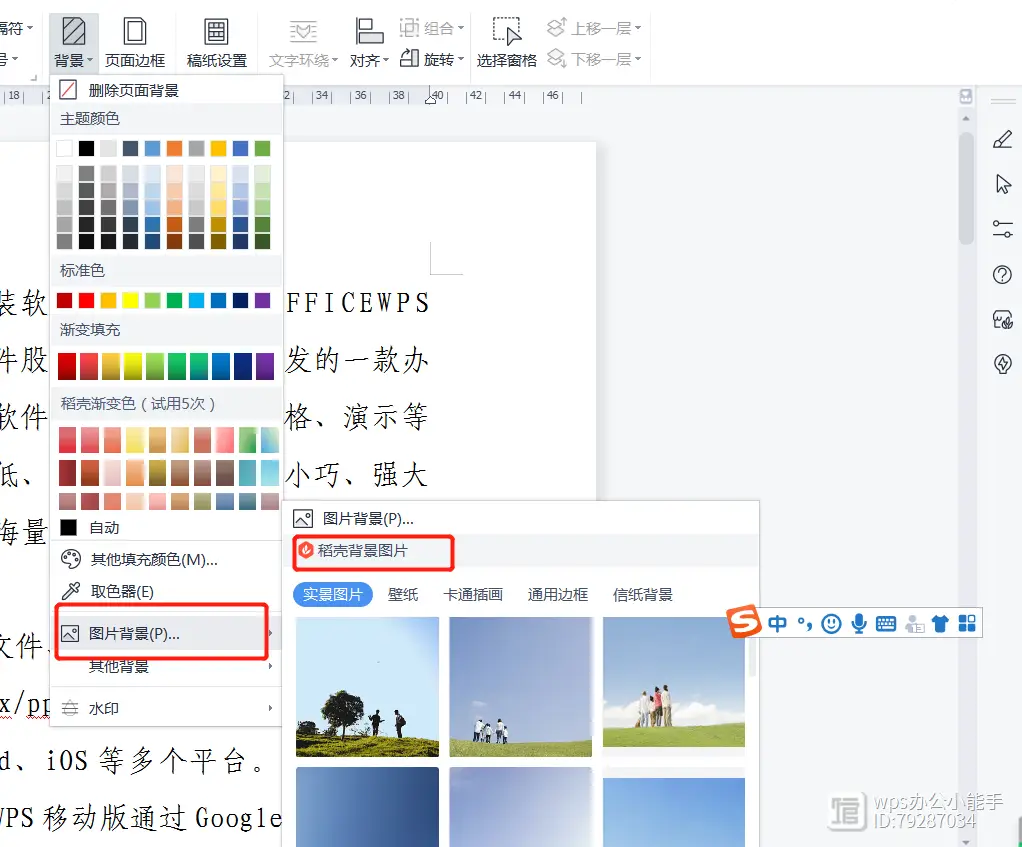Click the 上移一层 bring forward icon
Image resolution: width=1022 pixels, height=847 pixels.
(556, 27)
